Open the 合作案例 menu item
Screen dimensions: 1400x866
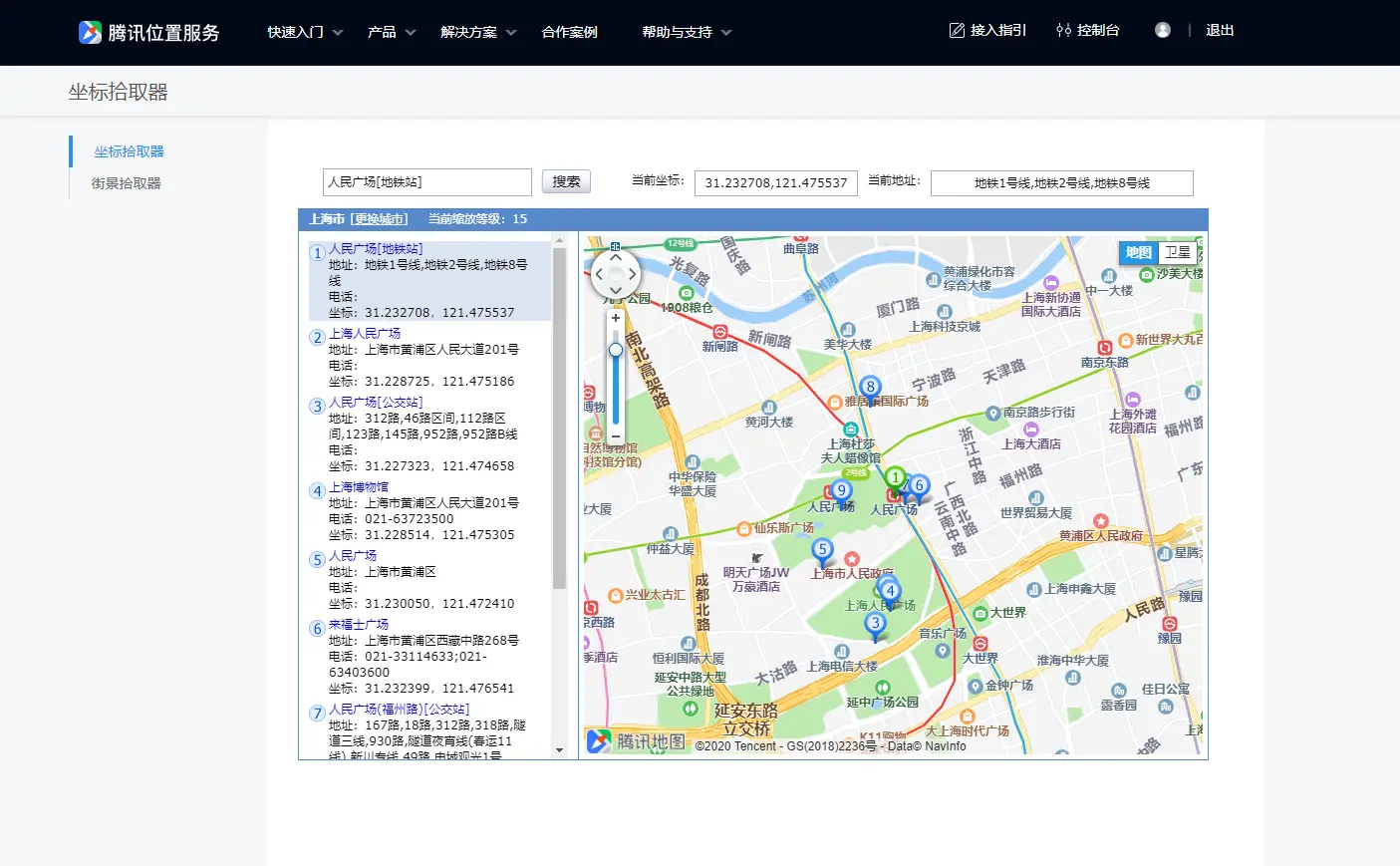[569, 32]
